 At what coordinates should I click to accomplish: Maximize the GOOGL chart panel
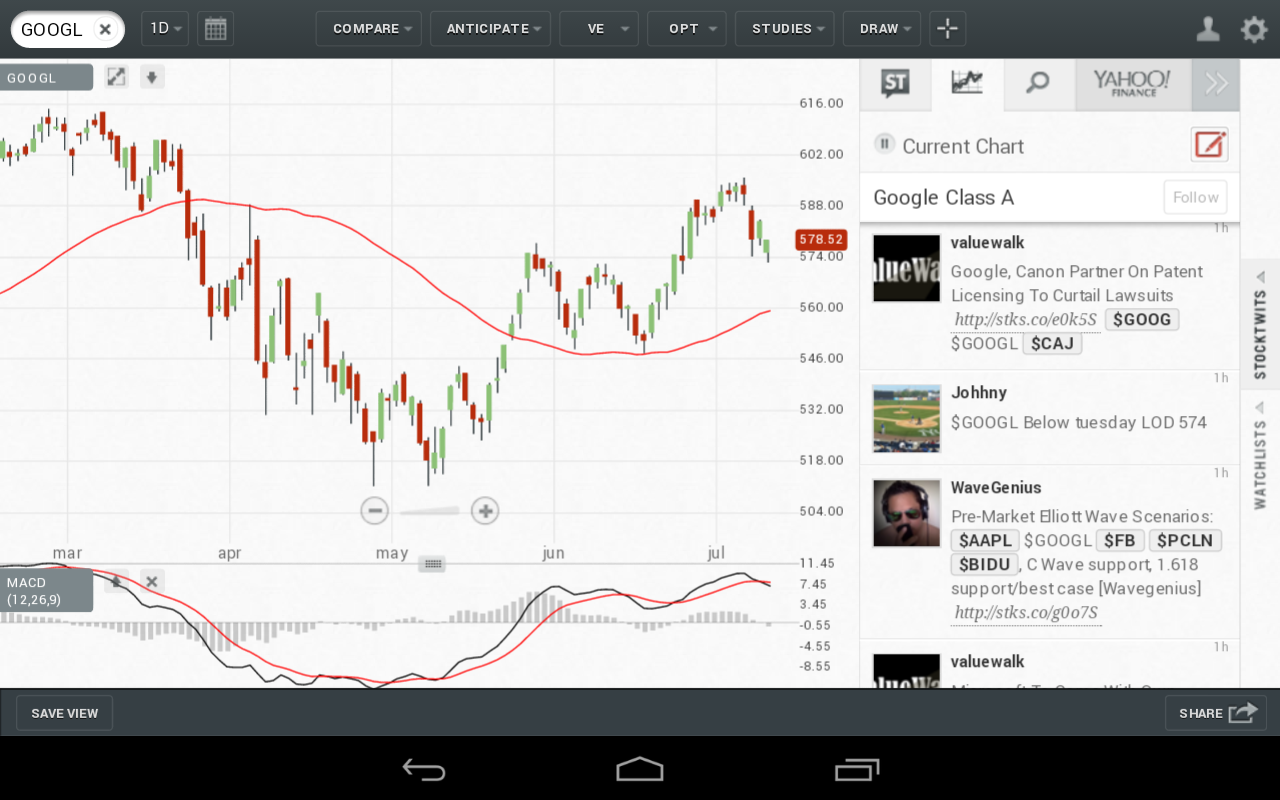(117, 77)
